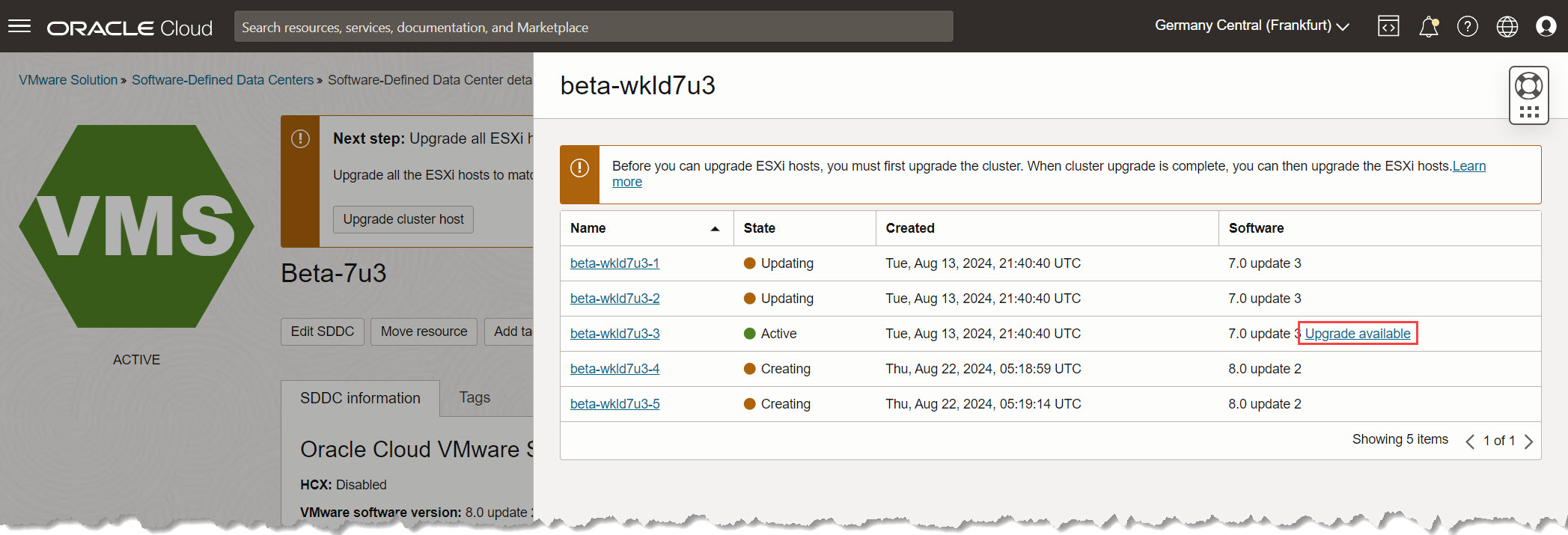Sort the table by Name arrow
This screenshot has width=1568, height=535.
coord(715,229)
